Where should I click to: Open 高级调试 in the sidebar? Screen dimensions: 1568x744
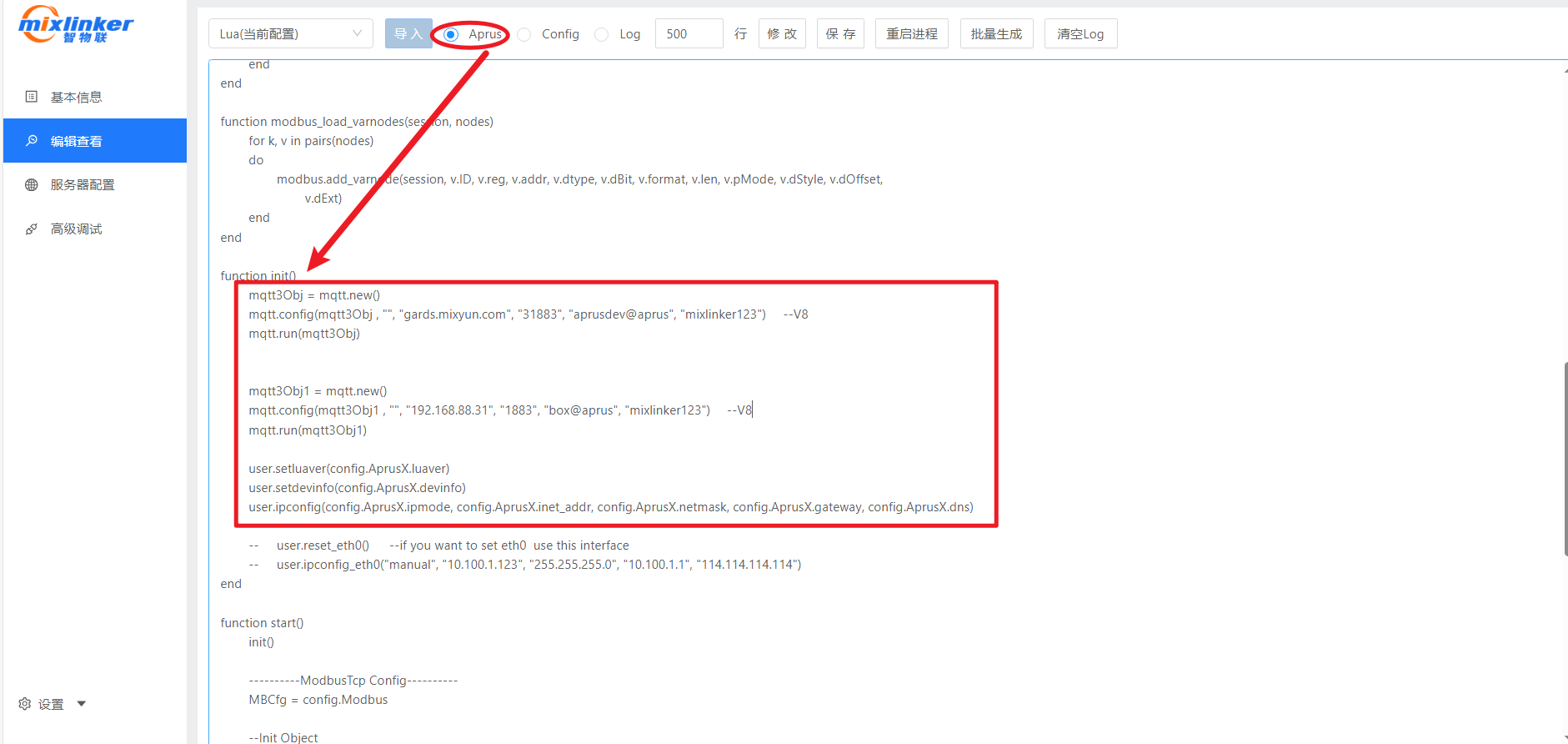click(77, 229)
